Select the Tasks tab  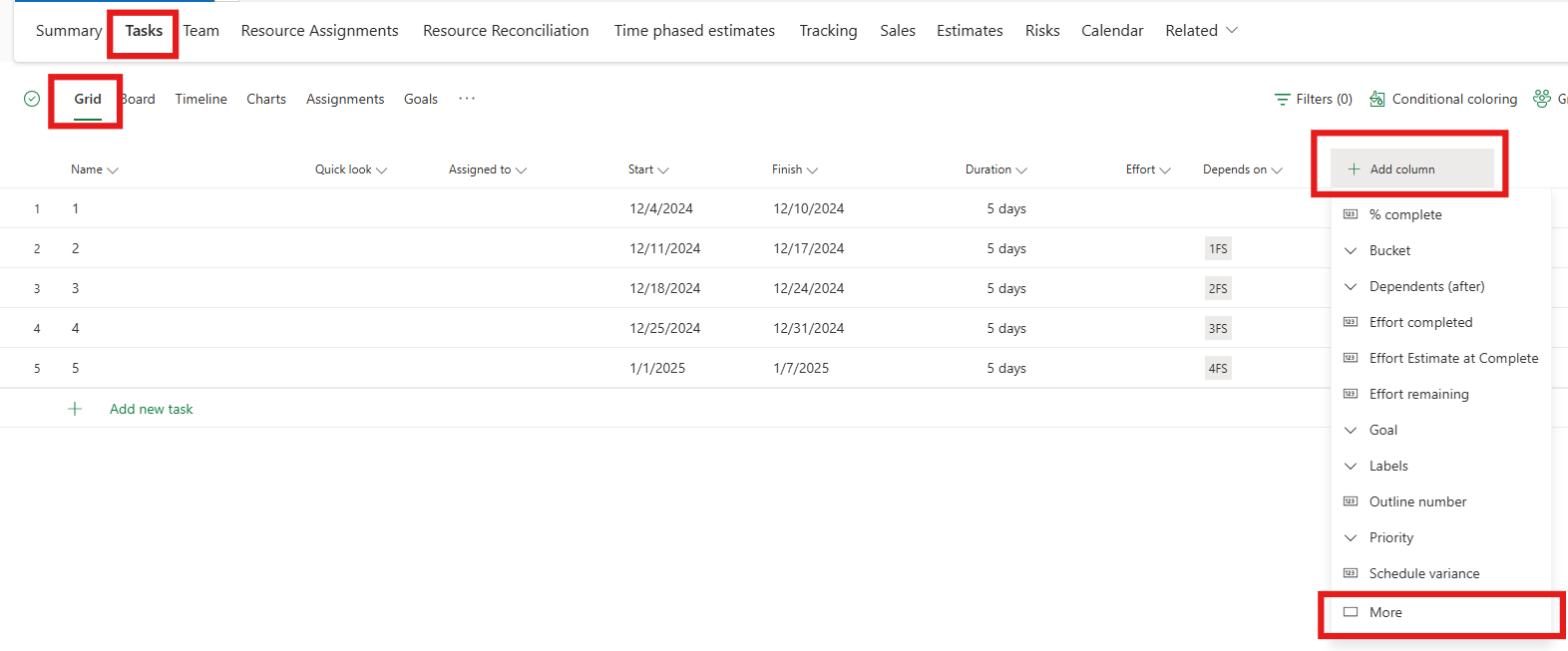(x=144, y=31)
